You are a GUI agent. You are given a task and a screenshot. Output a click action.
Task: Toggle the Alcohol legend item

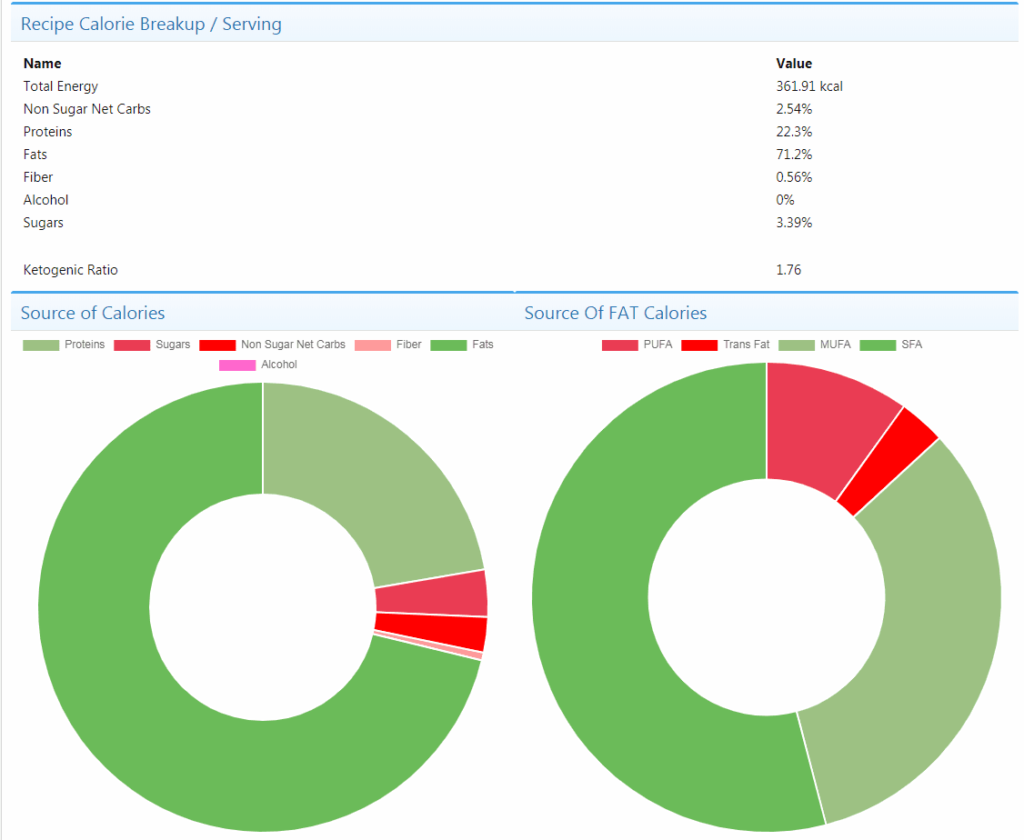click(x=258, y=364)
